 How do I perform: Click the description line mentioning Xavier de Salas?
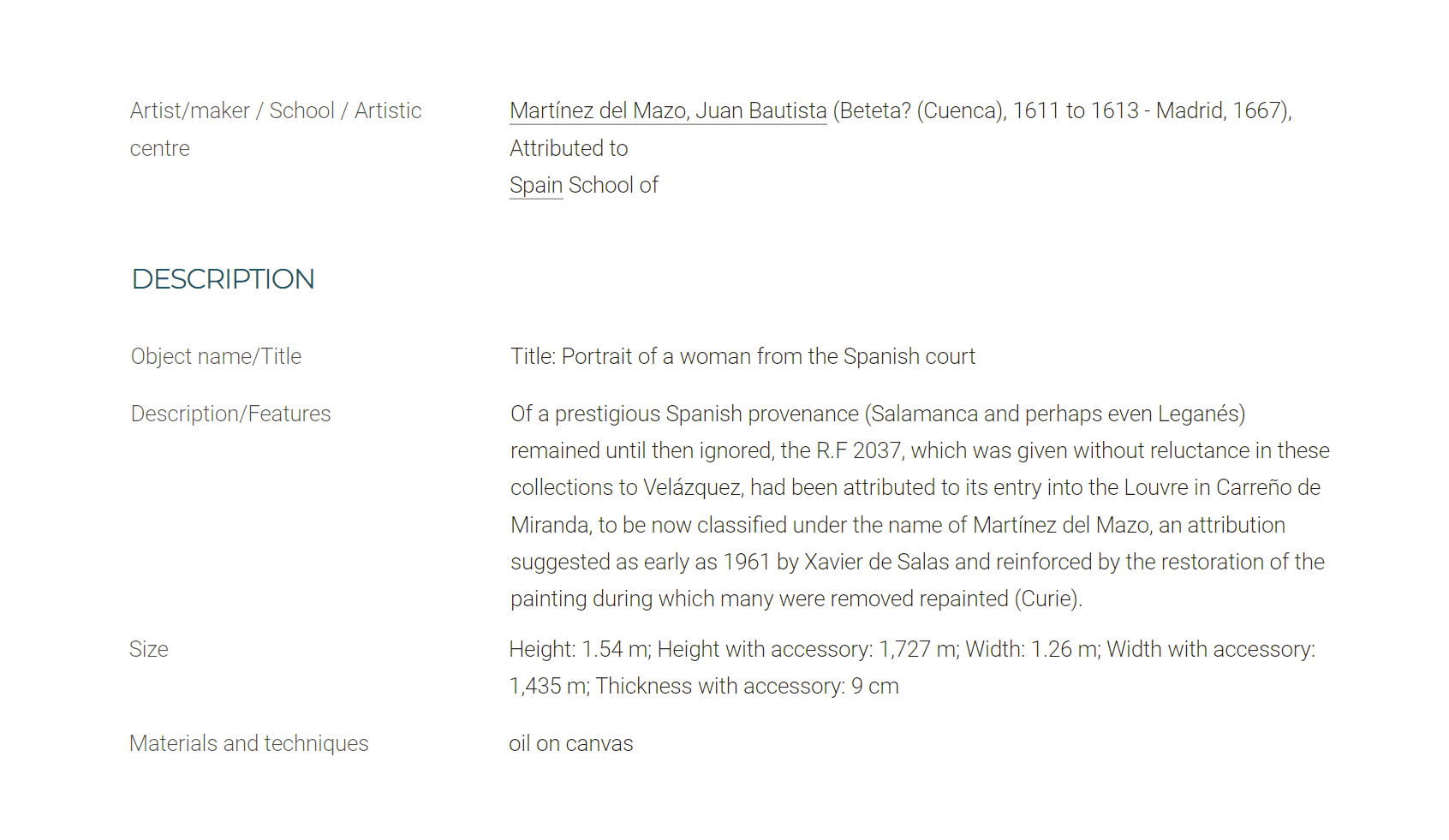coord(917,562)
